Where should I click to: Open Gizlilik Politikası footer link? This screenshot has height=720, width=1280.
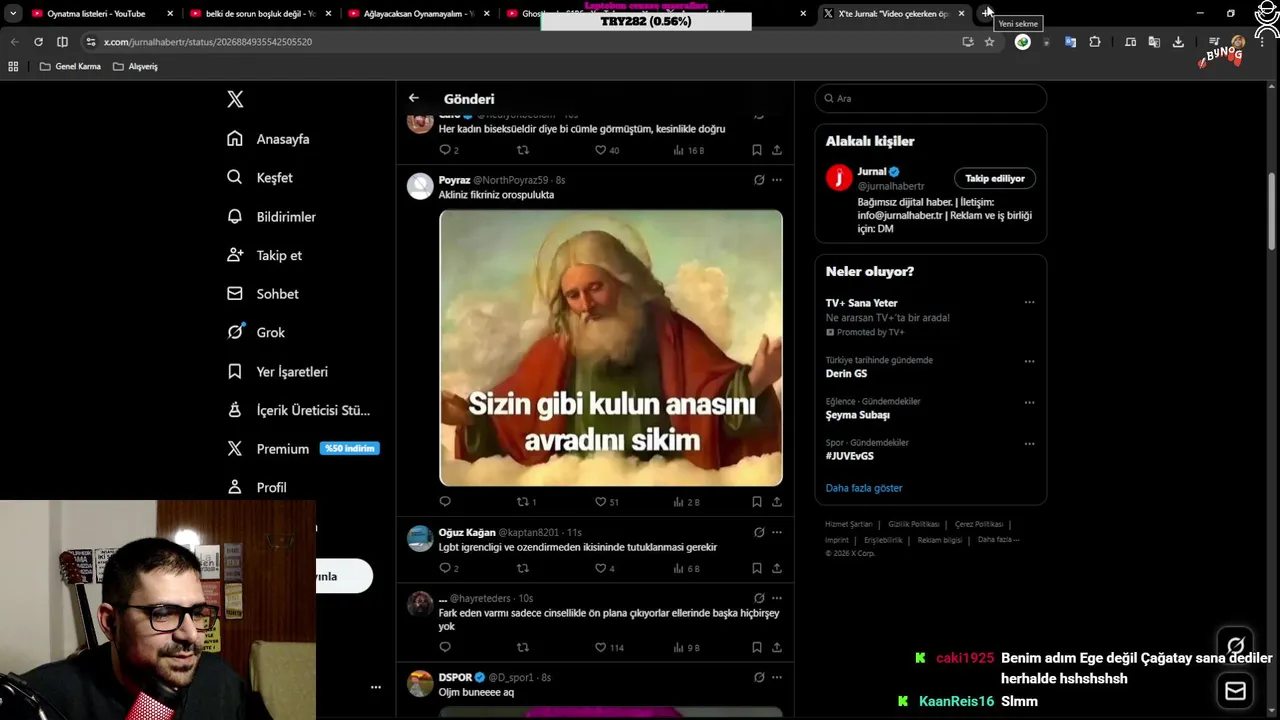coord(914,524)
